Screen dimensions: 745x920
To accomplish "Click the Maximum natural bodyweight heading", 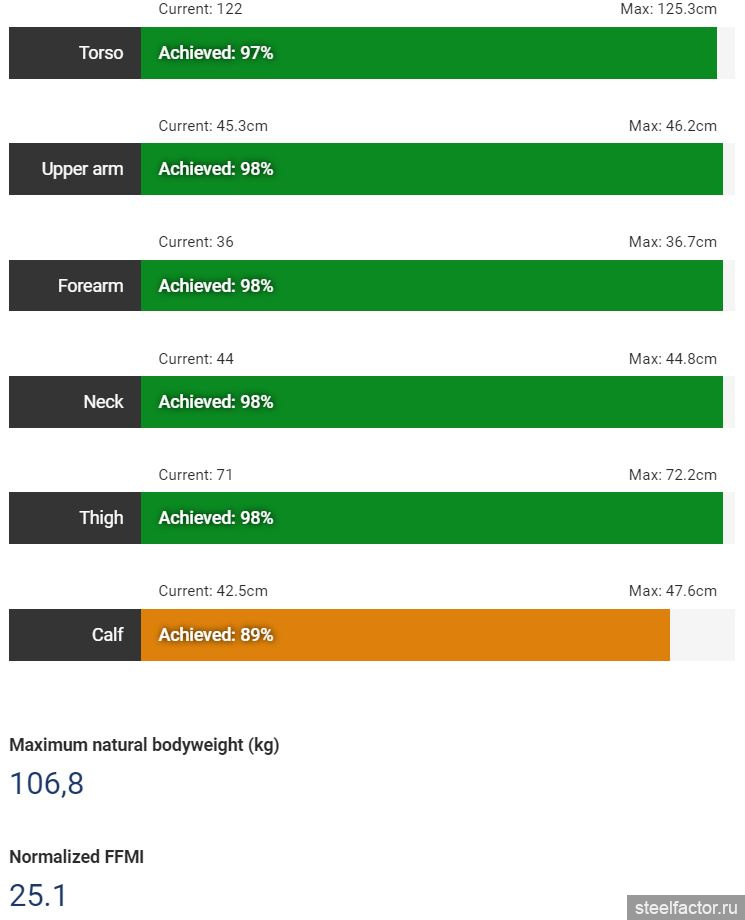I will tap(144, 745).
